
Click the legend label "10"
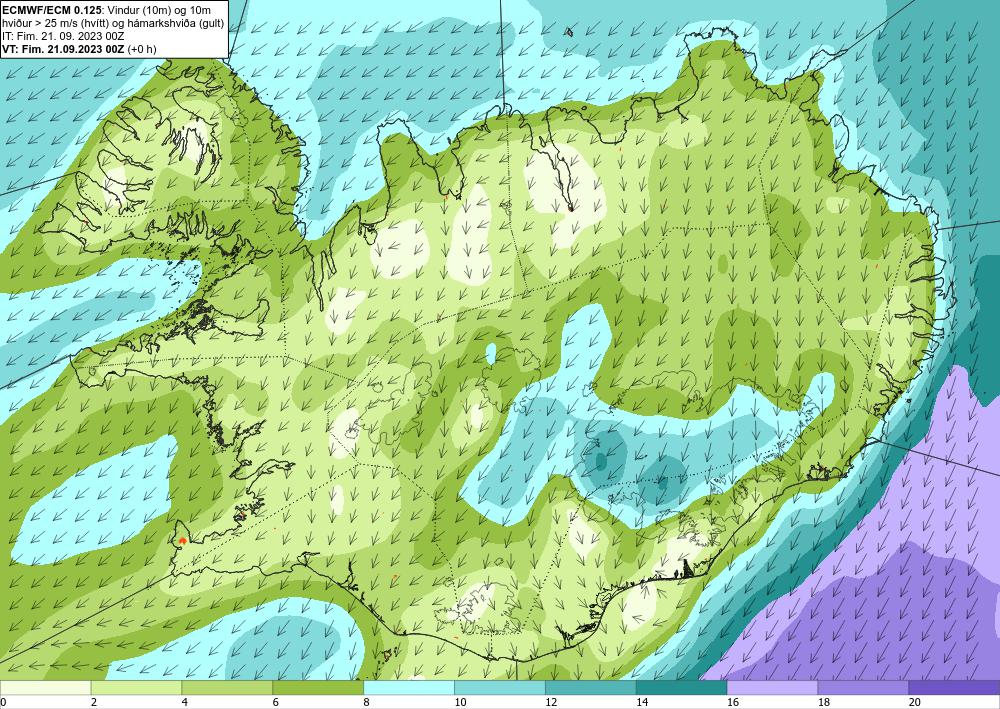coord(460,702)
